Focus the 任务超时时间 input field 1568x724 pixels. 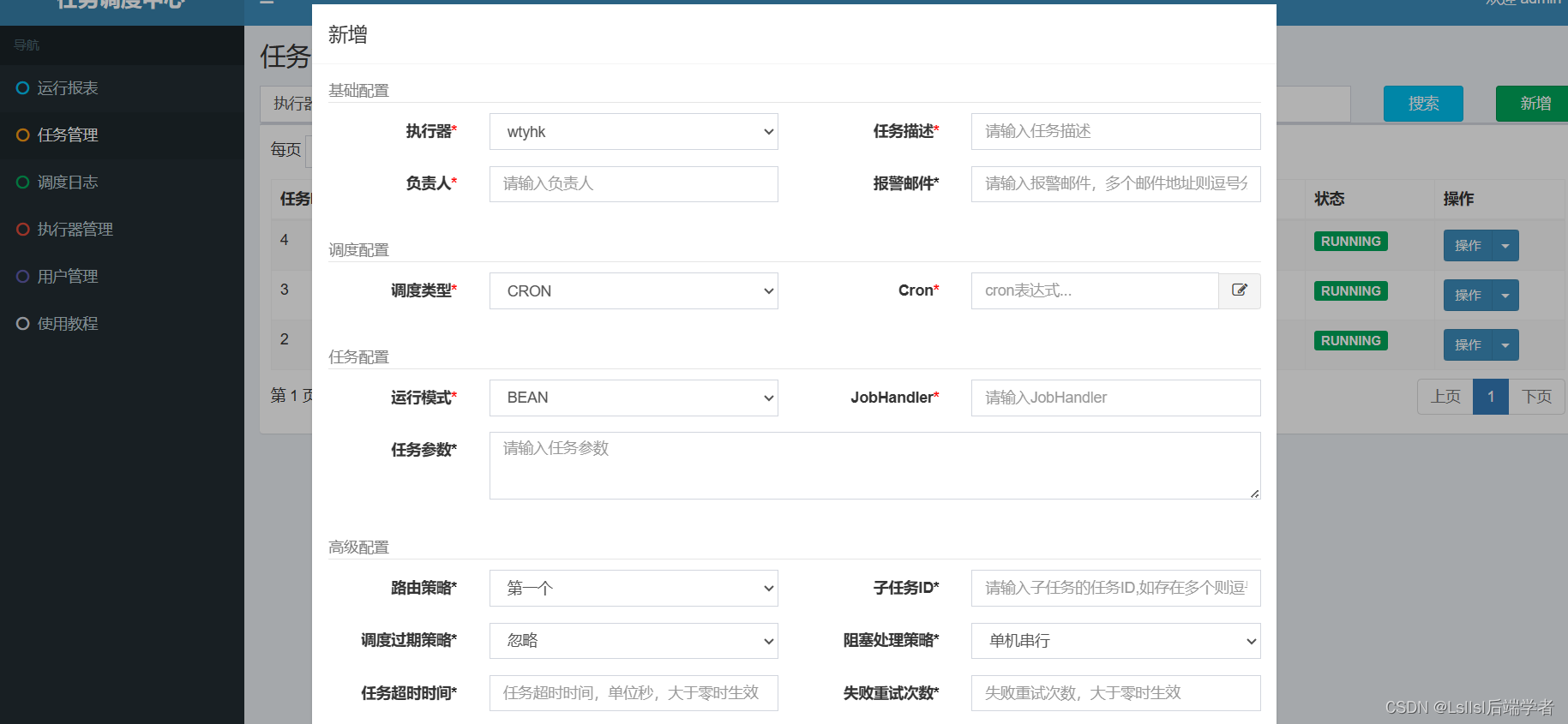634,693
